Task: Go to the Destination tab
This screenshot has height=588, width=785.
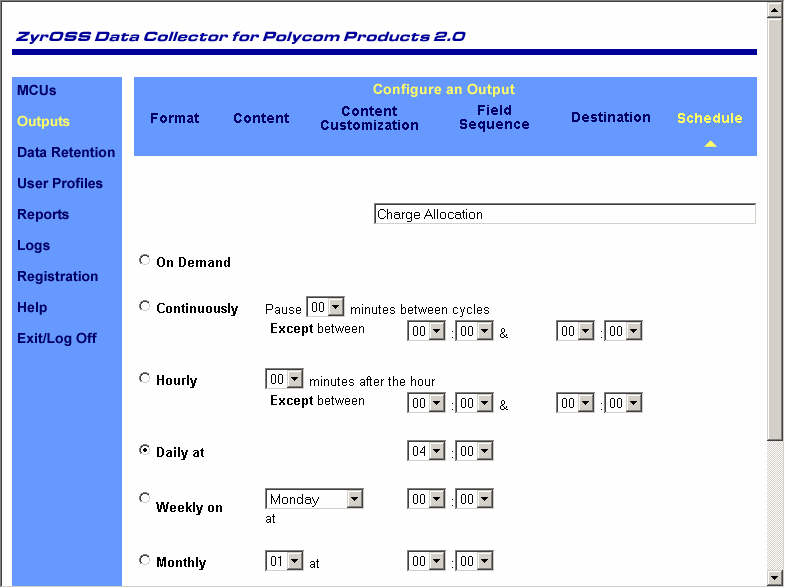Action: click(x=611, y=117)
